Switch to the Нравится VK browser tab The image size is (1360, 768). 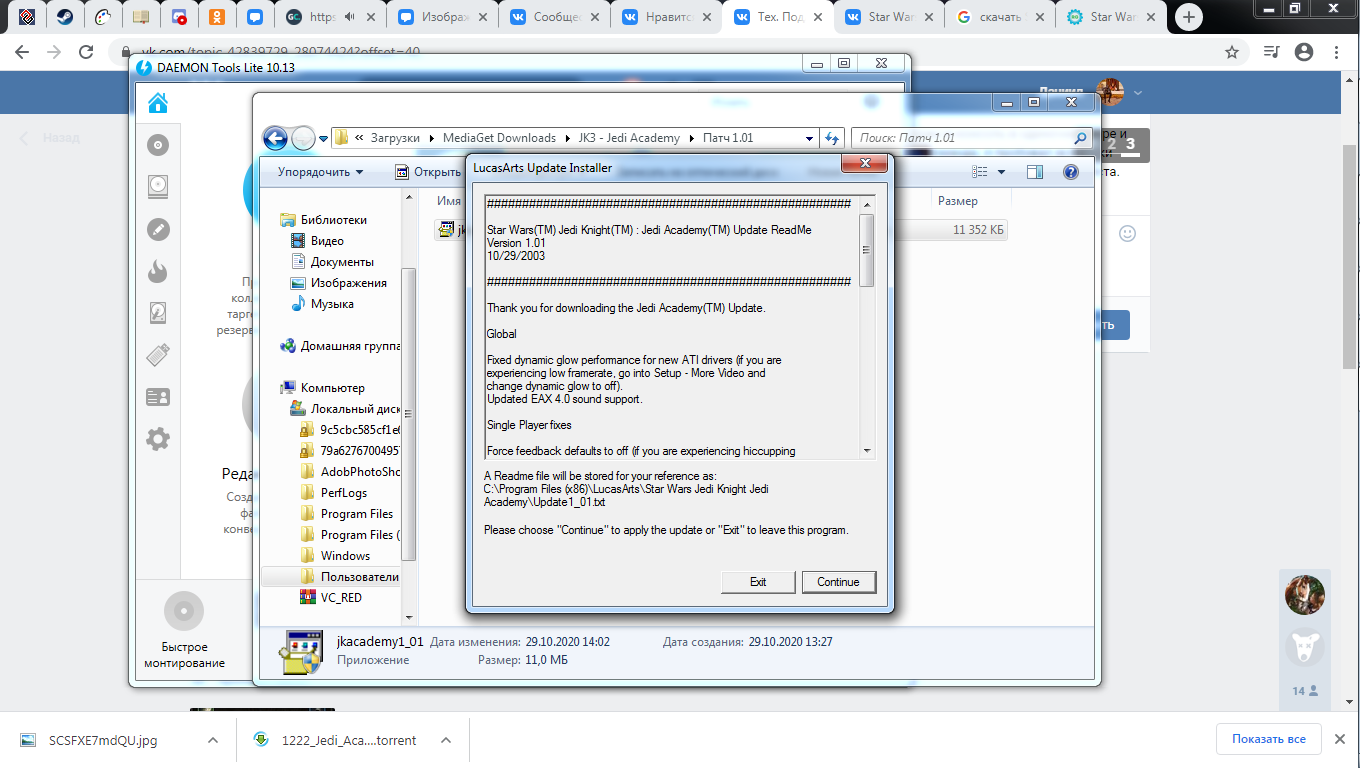click(665, 17)
